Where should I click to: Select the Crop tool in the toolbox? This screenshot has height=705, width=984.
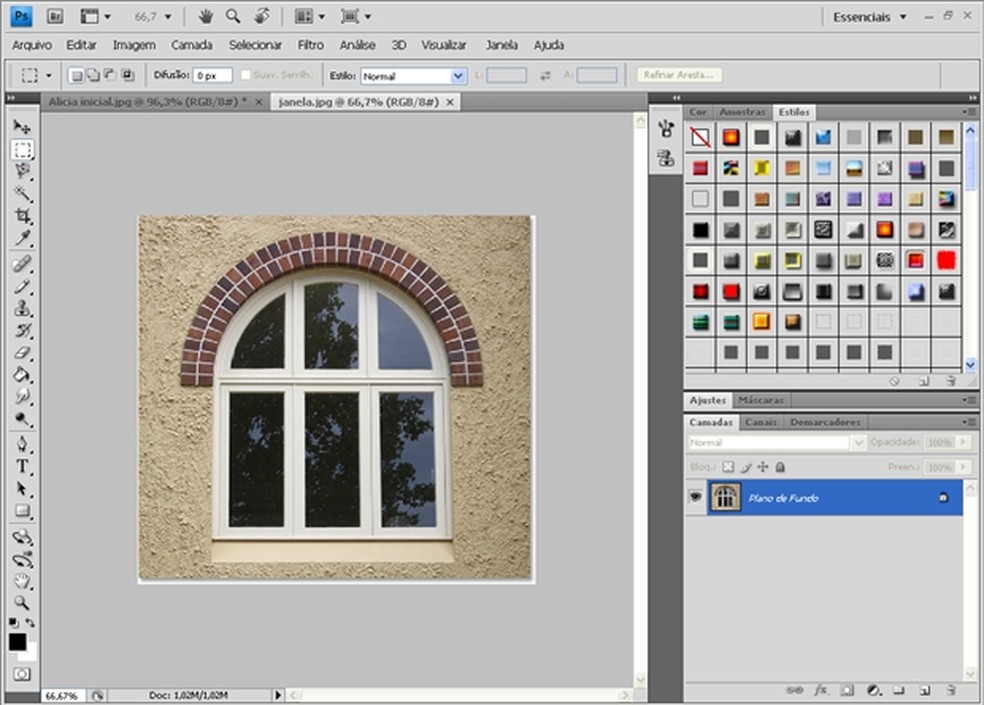click(x=22, y=216)
